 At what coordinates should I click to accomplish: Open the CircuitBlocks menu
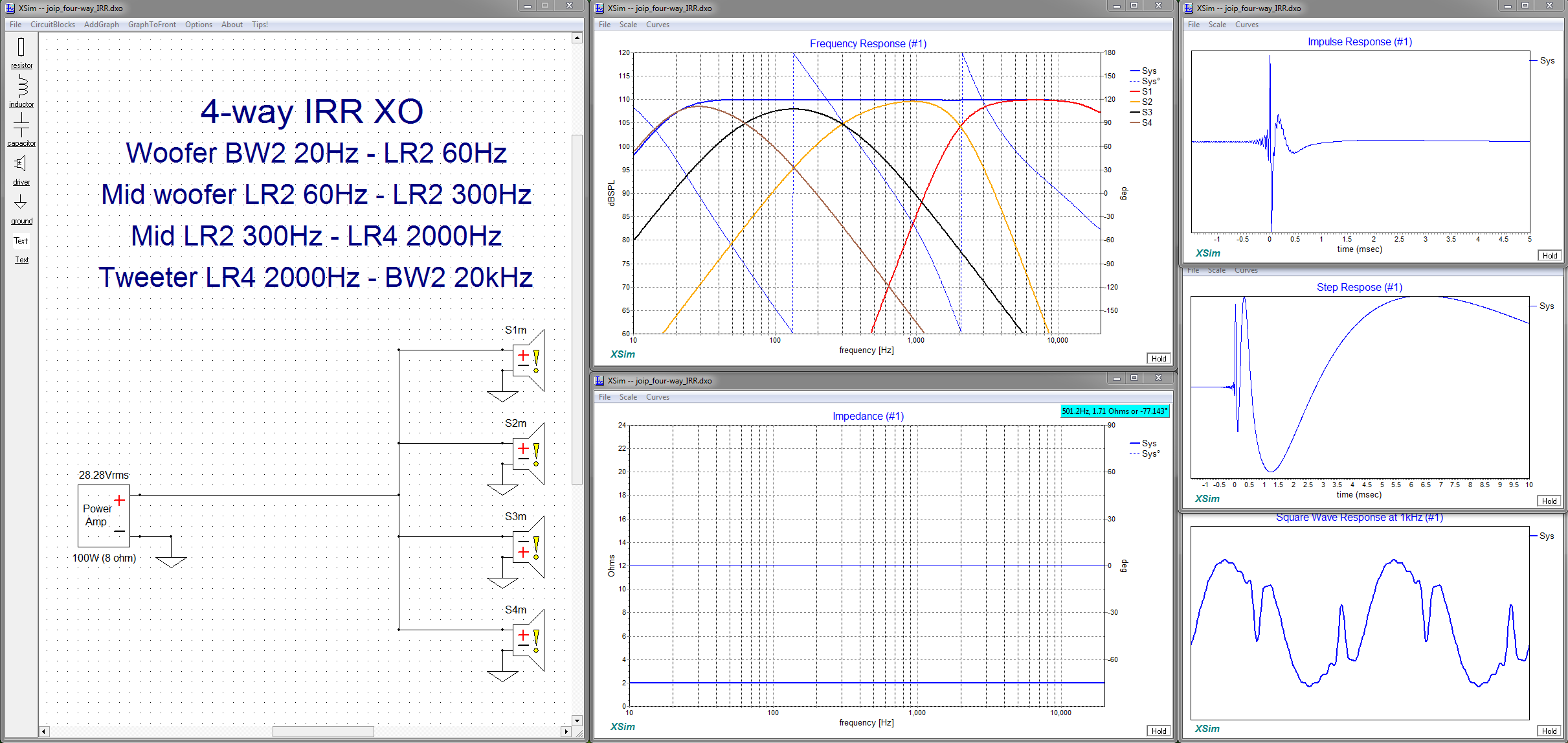click(x=52, y=25)
